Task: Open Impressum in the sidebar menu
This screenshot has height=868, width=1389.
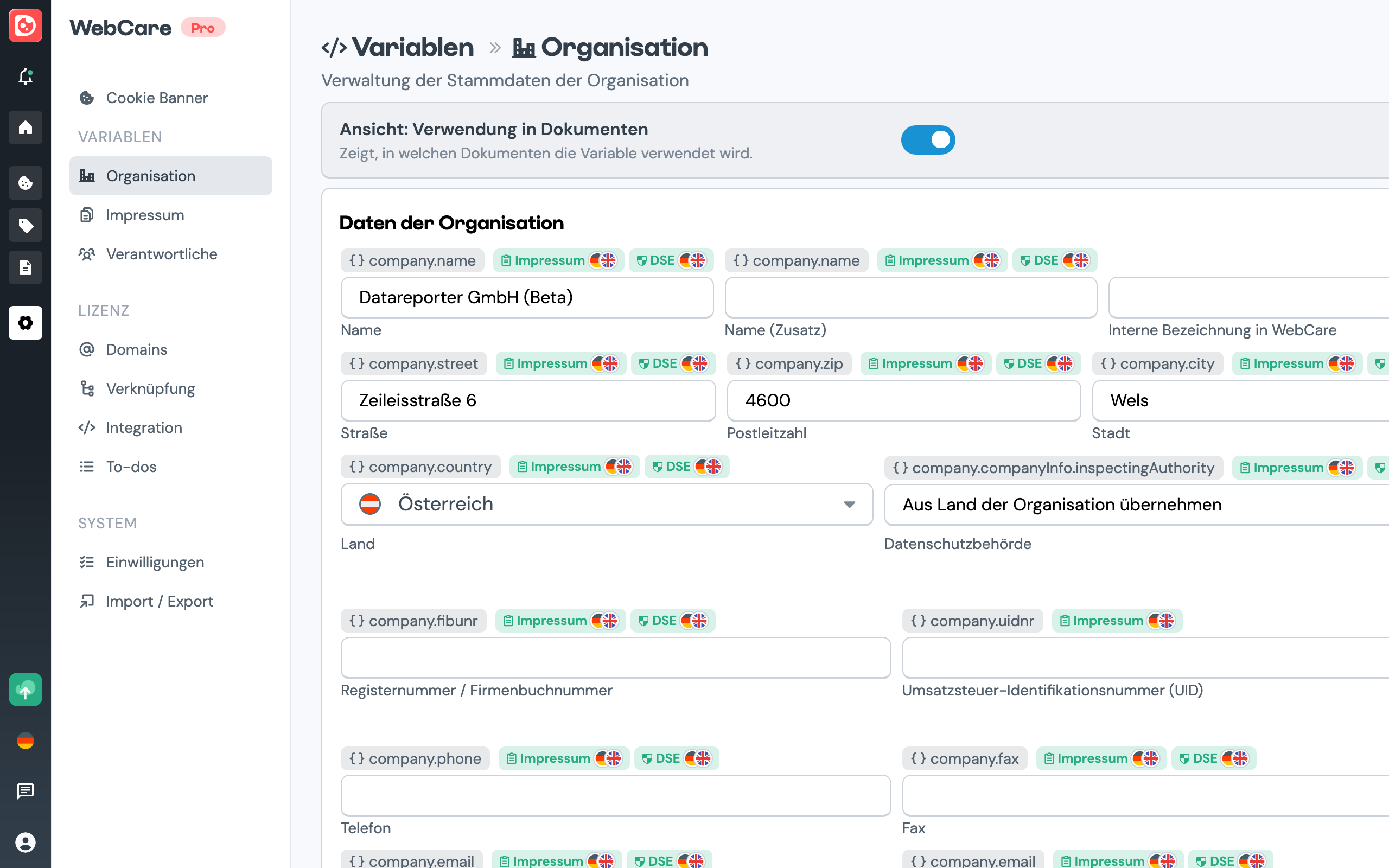Action: (145, 215)
